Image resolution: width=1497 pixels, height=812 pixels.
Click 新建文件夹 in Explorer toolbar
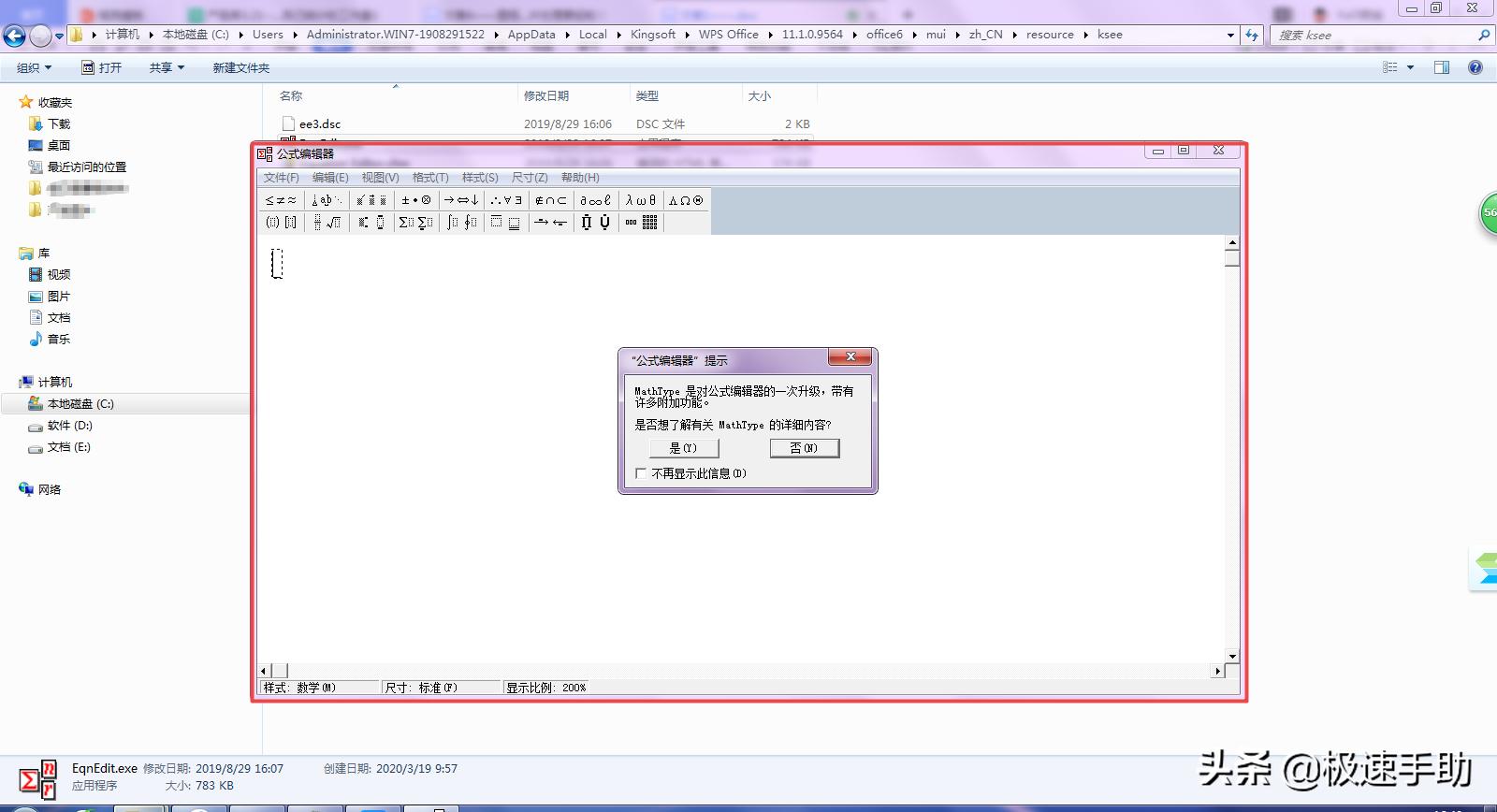click(240, 67)
